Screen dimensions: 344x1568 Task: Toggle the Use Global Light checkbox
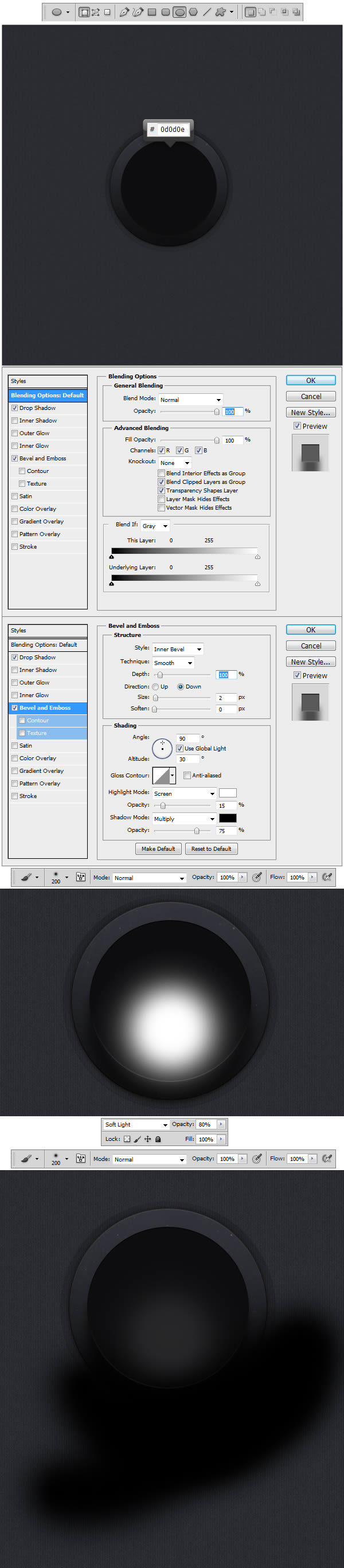pyautogui.click(x=179, y=748)
